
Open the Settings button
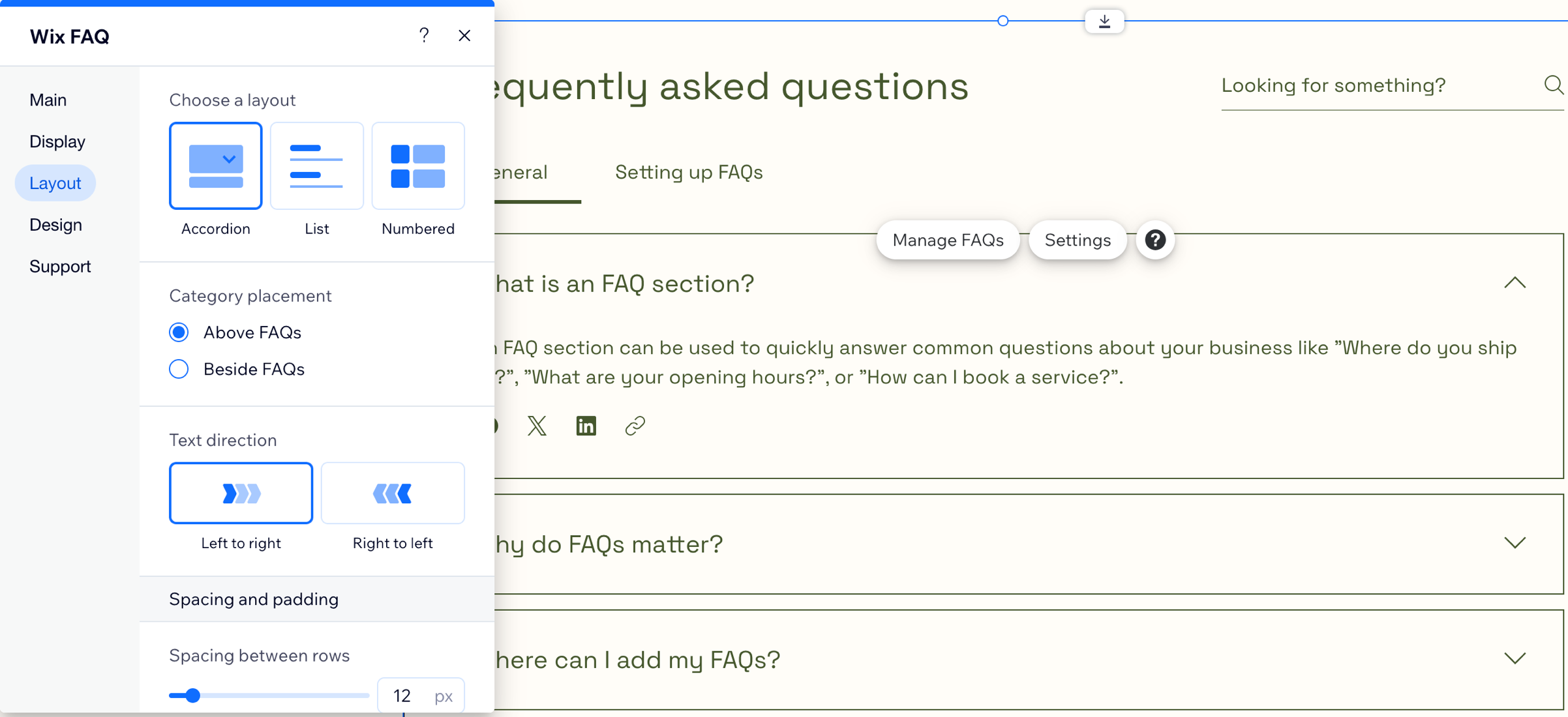click(1077, 240)
